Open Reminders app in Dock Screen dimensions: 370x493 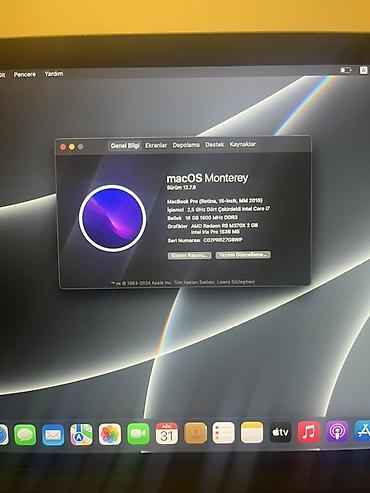(223, 433)
